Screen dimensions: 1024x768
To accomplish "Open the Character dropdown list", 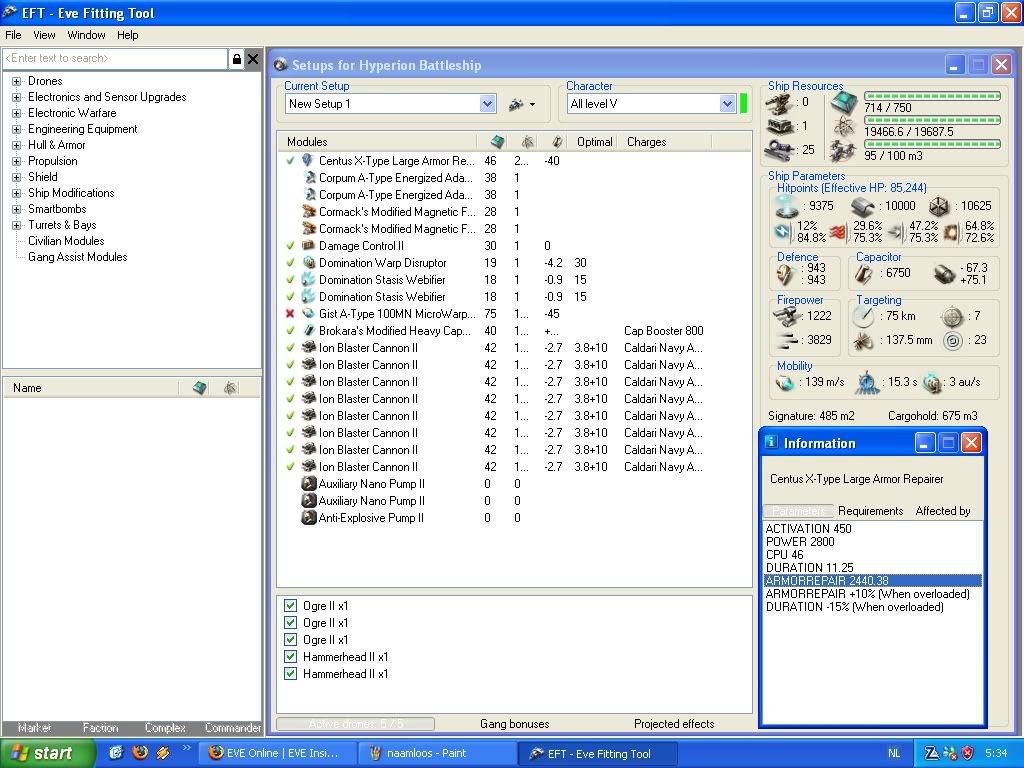I will point(727,104).
